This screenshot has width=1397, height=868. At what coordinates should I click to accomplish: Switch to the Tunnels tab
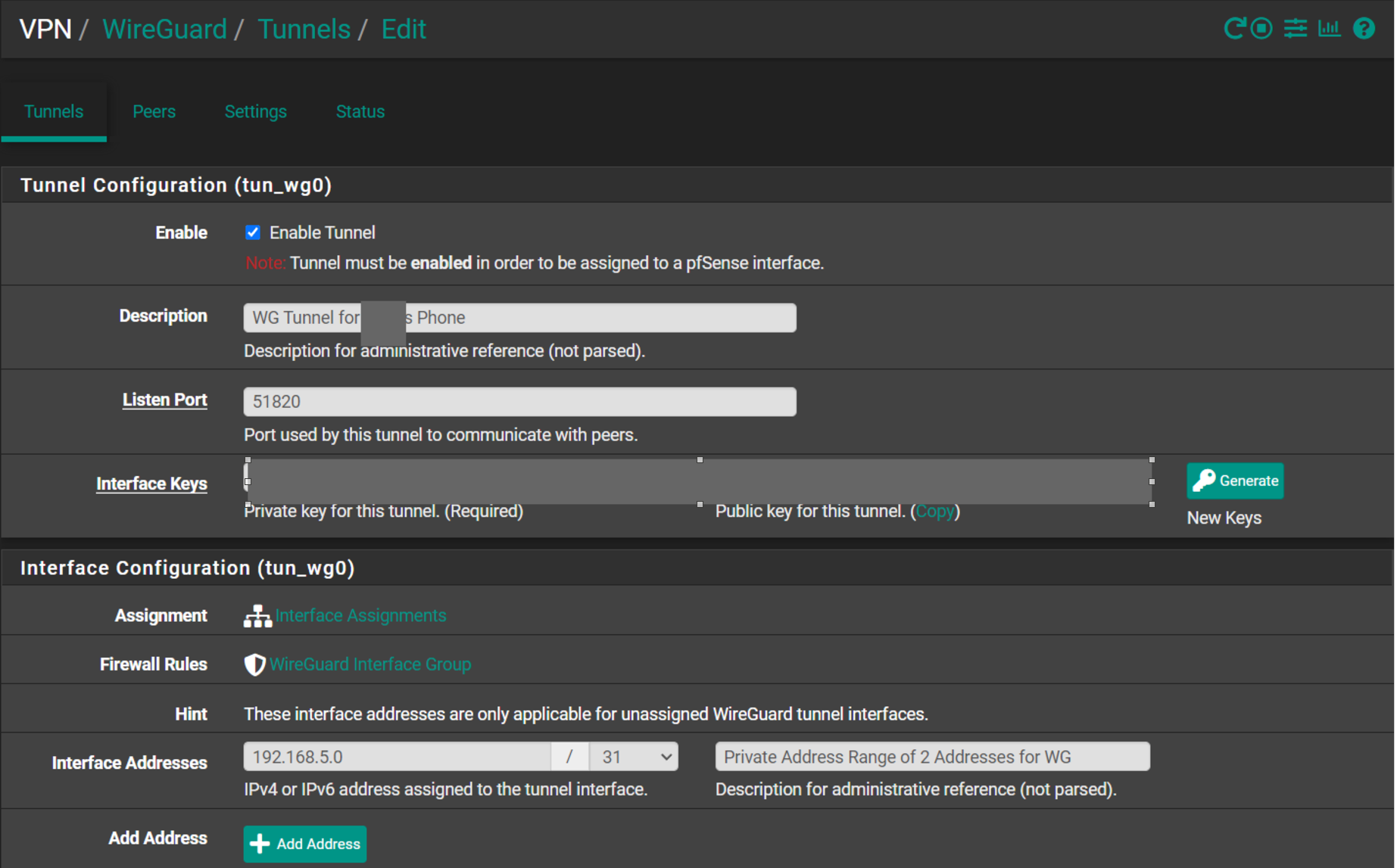(x=54, y=111)
